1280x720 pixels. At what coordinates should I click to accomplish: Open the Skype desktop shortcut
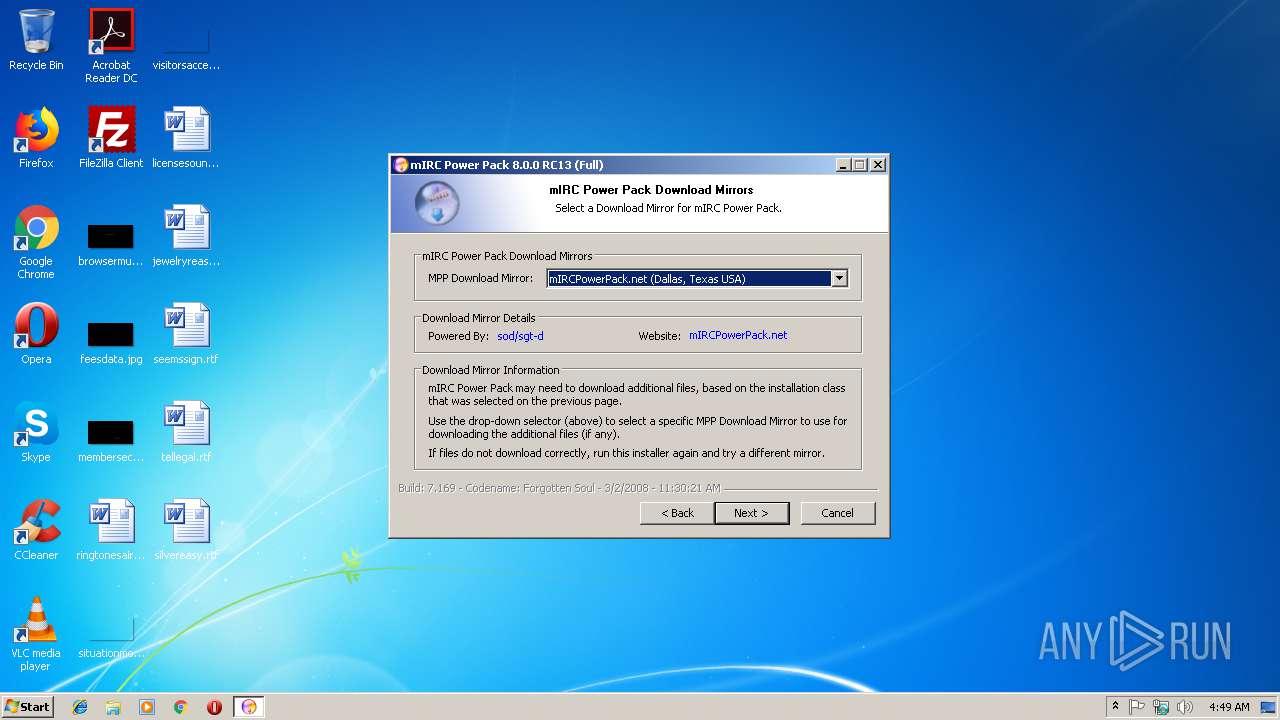coord(36,432)
